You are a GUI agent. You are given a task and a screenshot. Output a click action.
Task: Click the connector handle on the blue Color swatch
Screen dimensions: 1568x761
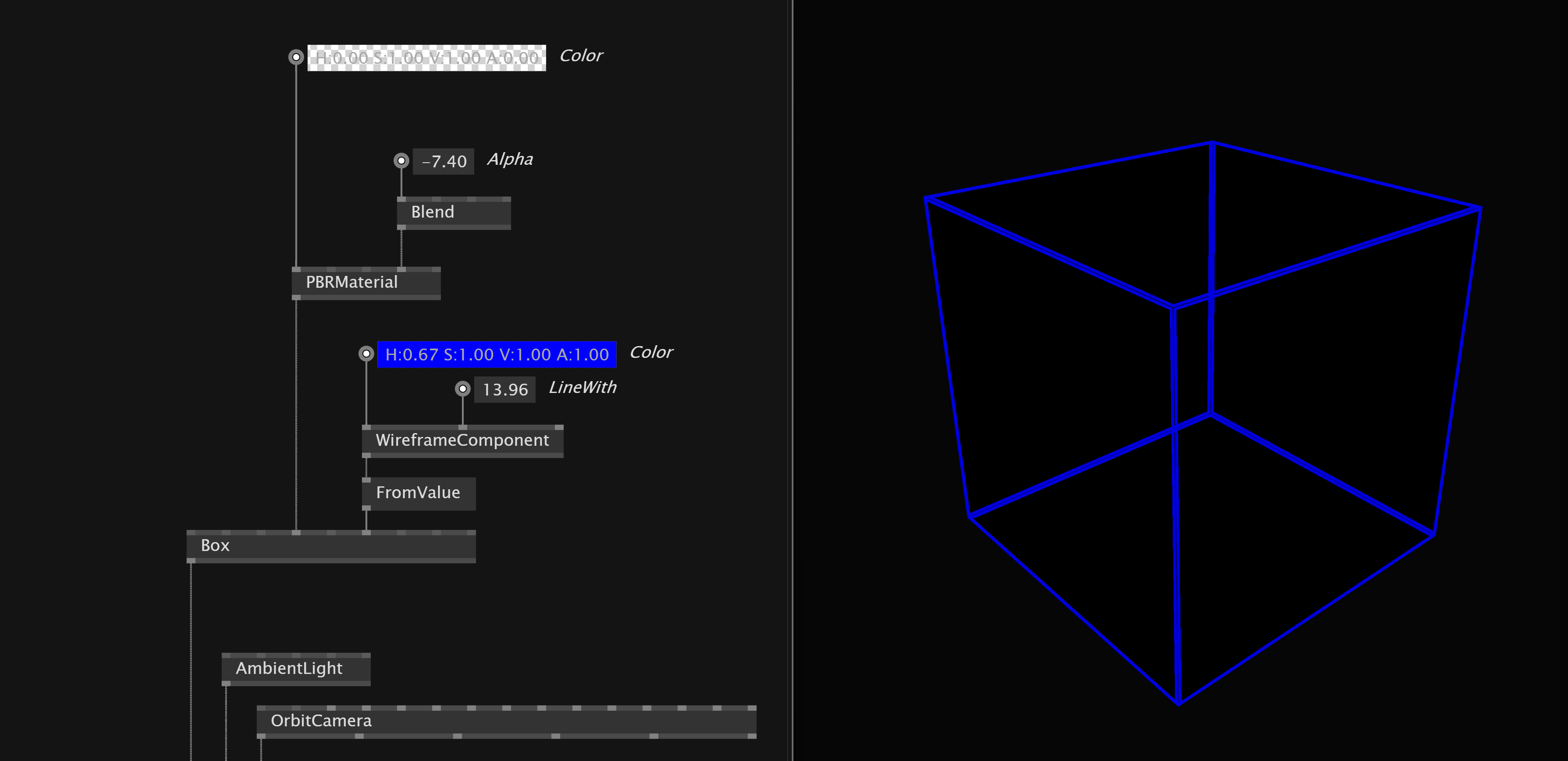[366, 353]
